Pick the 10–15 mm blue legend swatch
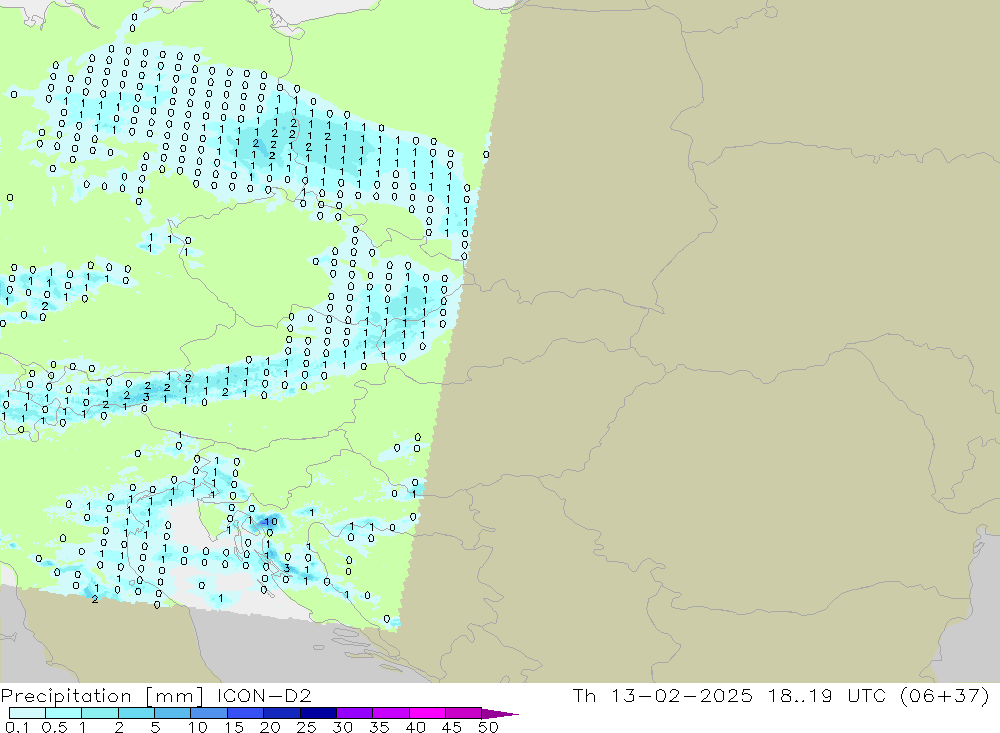The image size is (1000, 733). click(209, 713)
